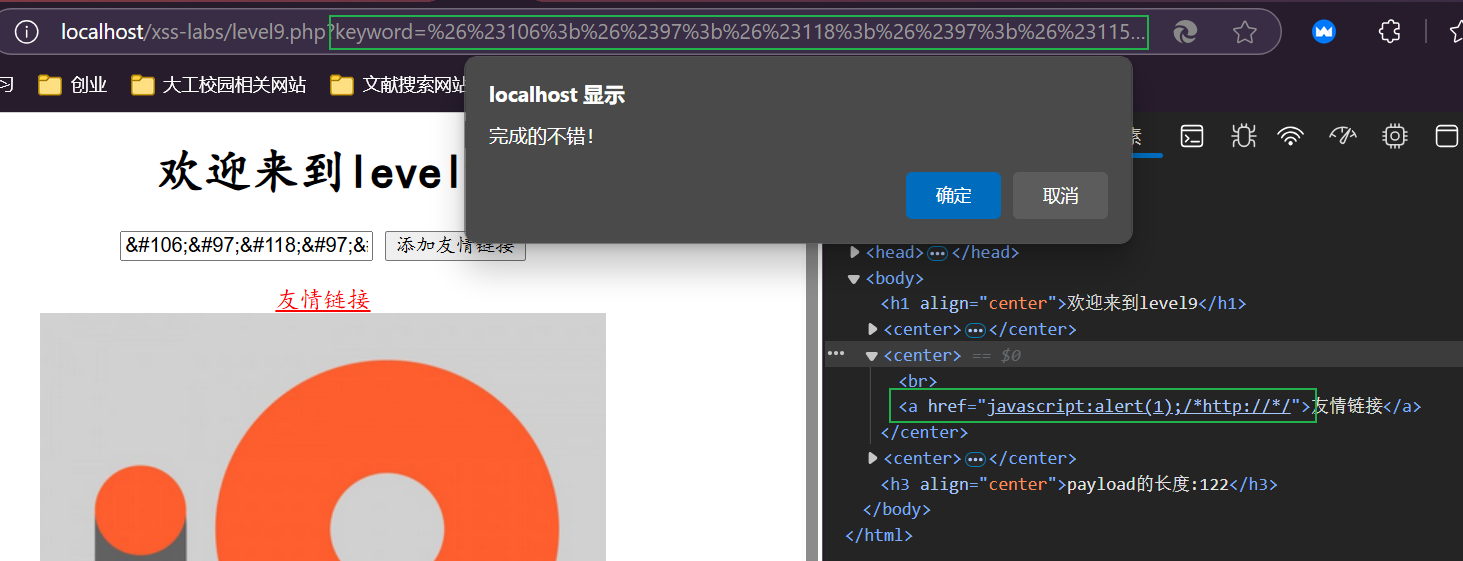Expand the head element node
This screenshot has width=1463, height=561.
pyautogui.click(x=854, y=252)
